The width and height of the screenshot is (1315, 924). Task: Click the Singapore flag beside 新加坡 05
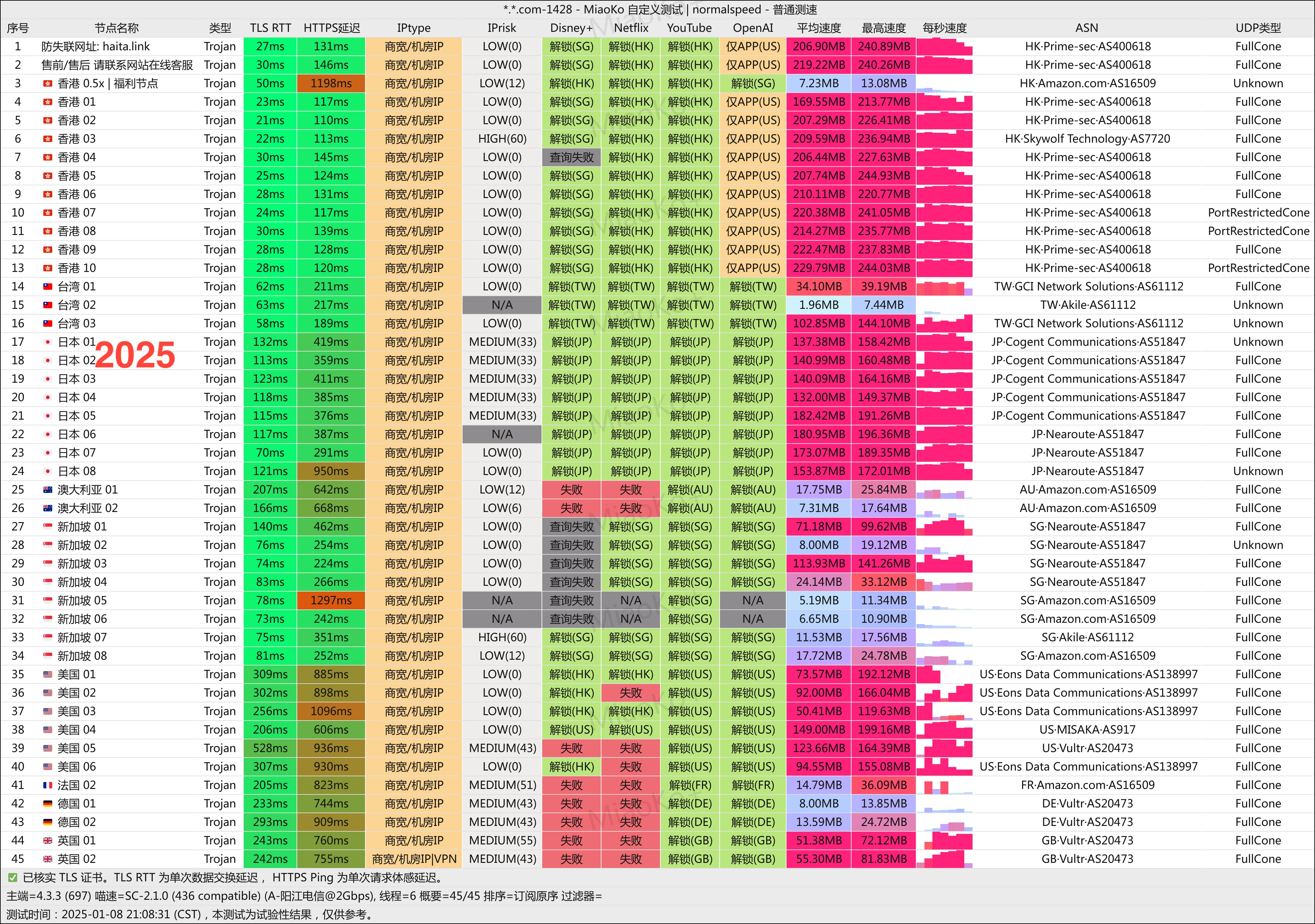(47, 601)
